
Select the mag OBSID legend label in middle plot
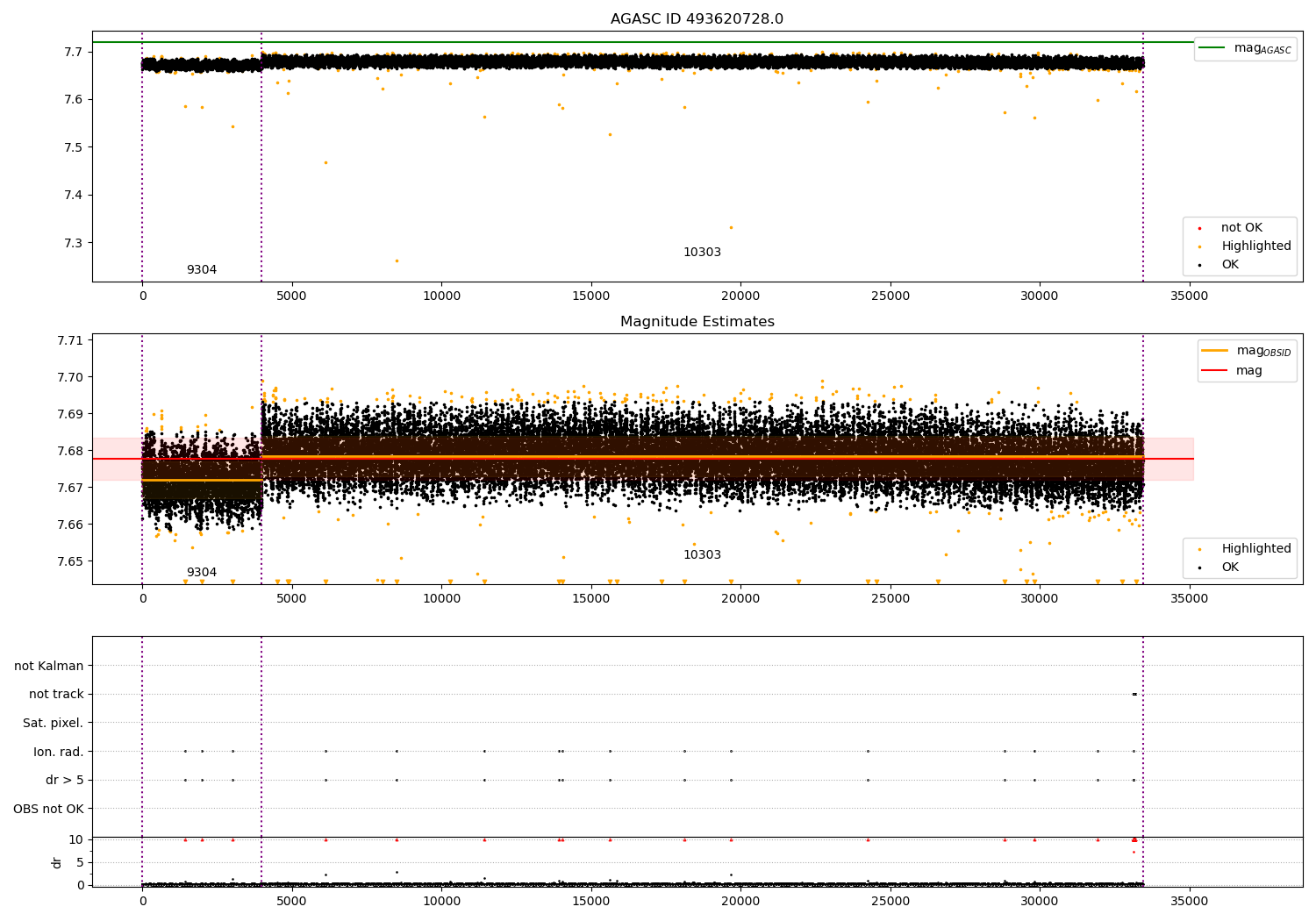pos(1263,351)
